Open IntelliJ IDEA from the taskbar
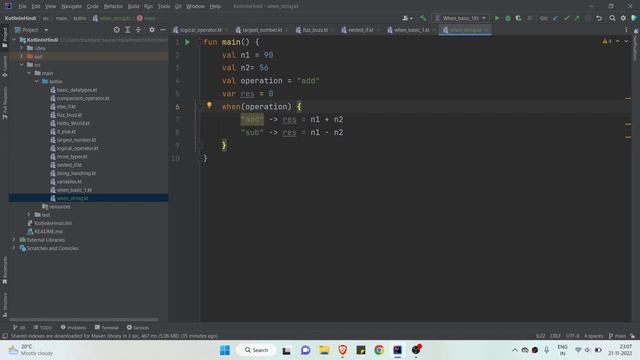This screenshot has height=360, width=640. (397, 350)
